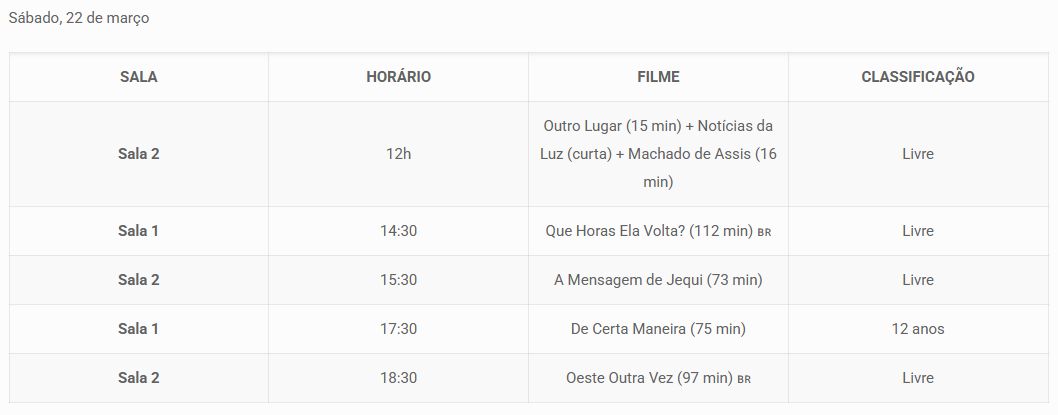The image size is (1058, 415).
Task: Choose the 17:30 showtime
Action: (398, 329)
